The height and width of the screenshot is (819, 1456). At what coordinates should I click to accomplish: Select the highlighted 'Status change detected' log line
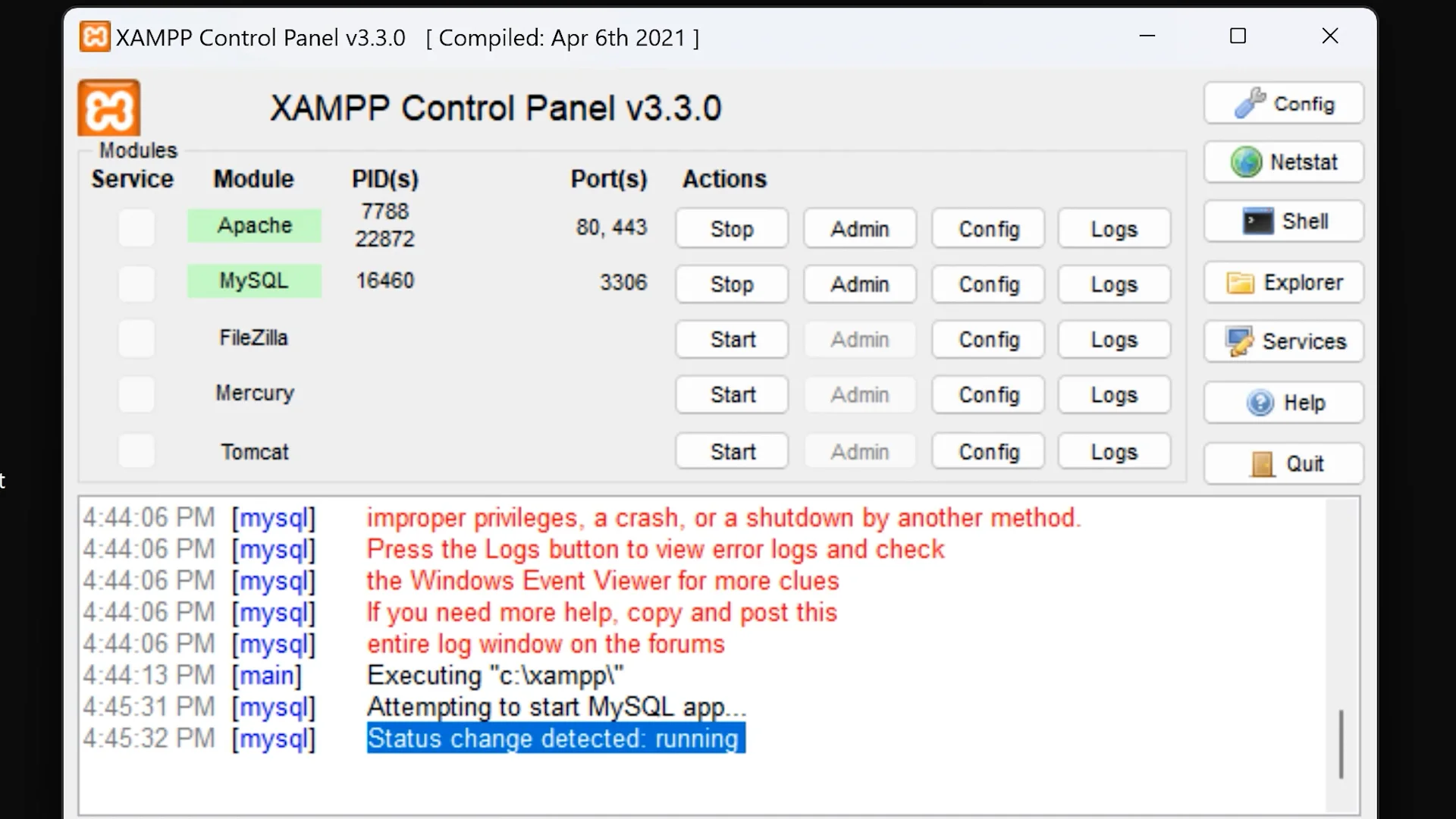pos(556,739)
